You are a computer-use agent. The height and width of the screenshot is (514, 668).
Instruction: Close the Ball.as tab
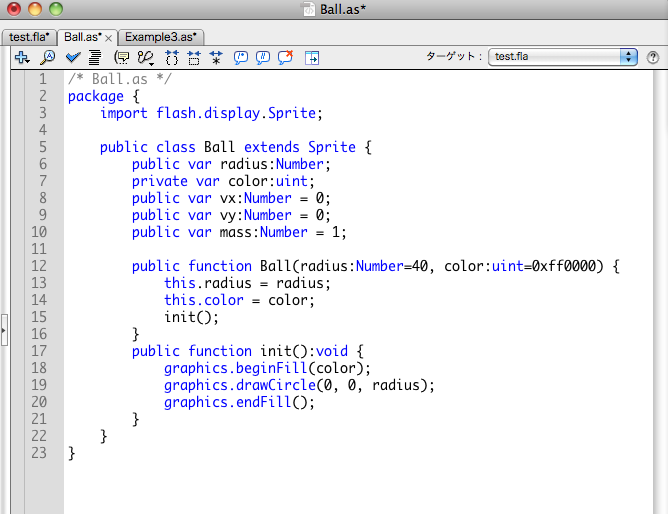[x=109, y=37]
